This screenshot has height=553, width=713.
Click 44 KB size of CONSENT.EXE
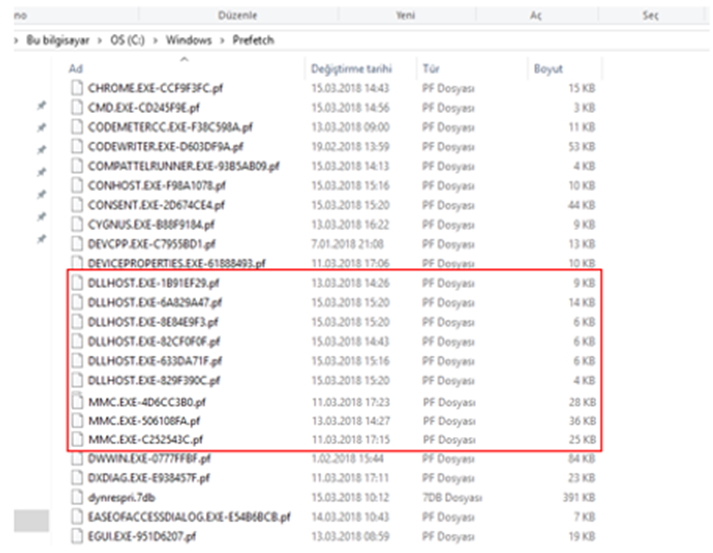[582, 205]
